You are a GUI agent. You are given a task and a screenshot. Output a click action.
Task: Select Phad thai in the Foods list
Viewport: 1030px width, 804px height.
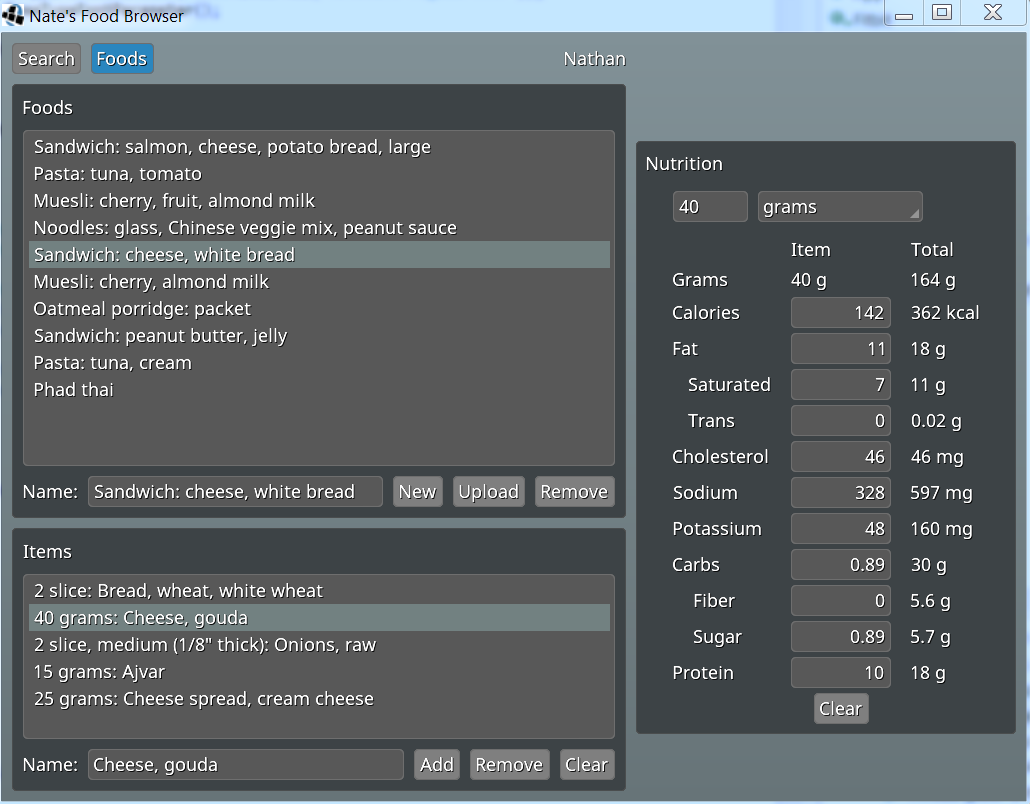[x=74, y=390]
